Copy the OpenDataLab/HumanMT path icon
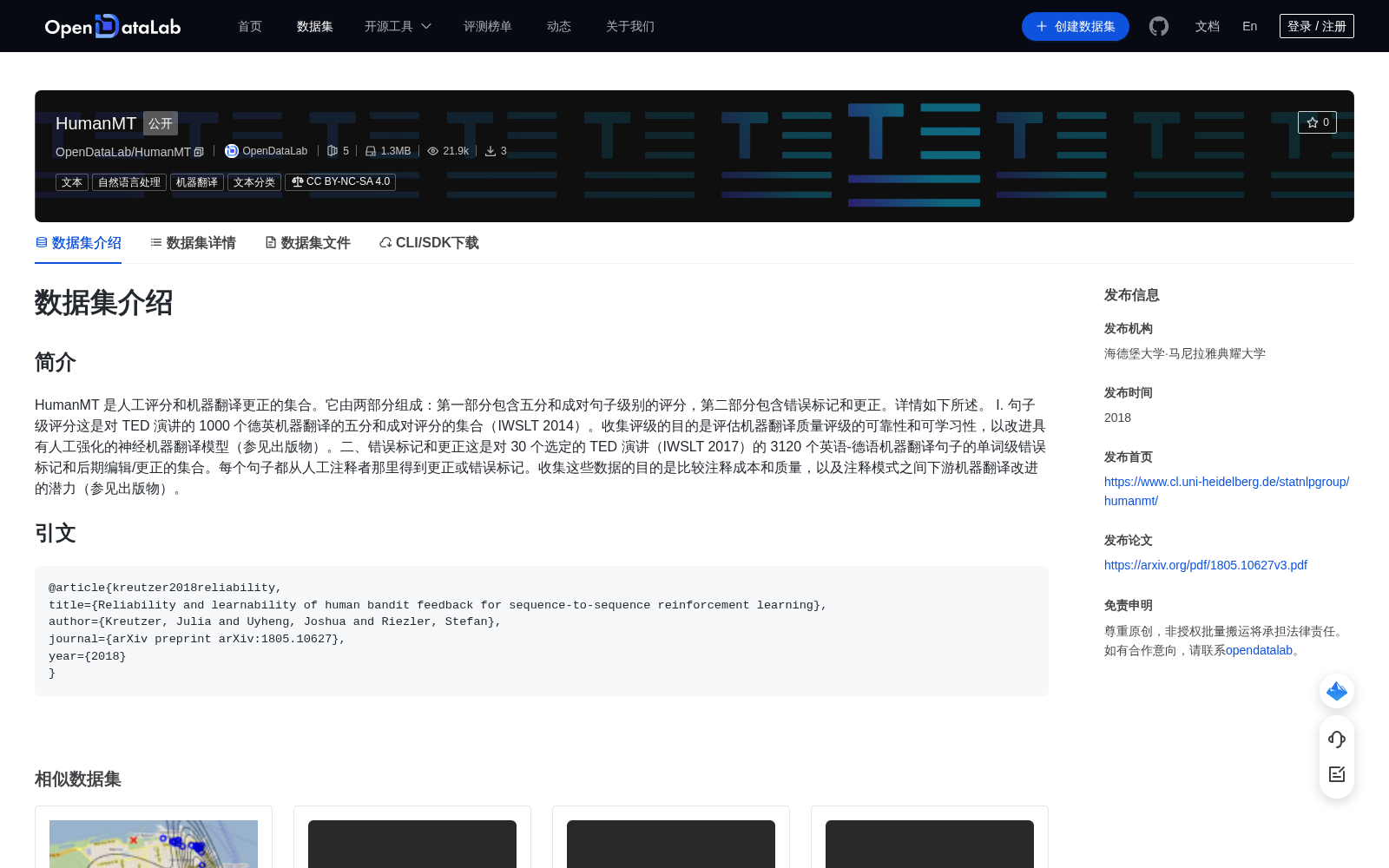 coord(199,152)
